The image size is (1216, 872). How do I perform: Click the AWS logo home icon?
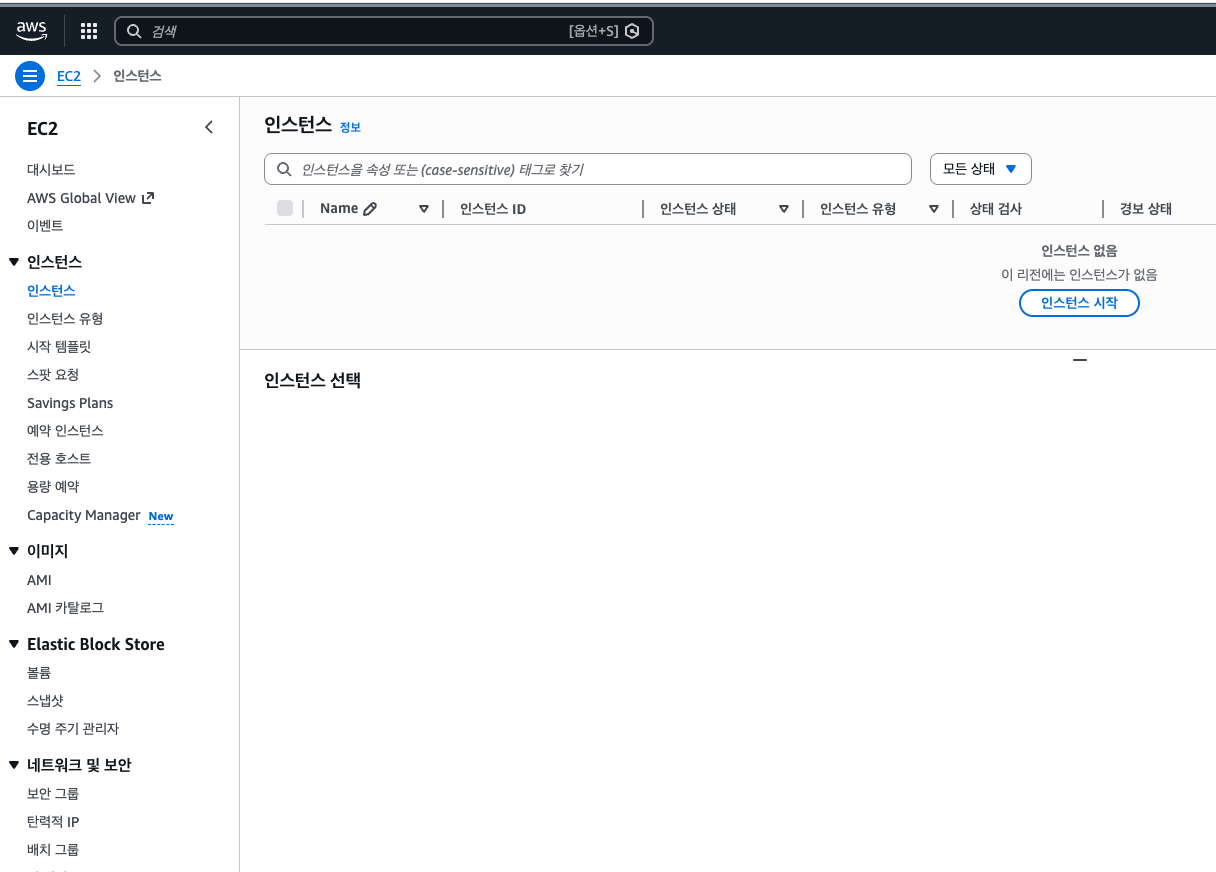[x=32, y=32]
